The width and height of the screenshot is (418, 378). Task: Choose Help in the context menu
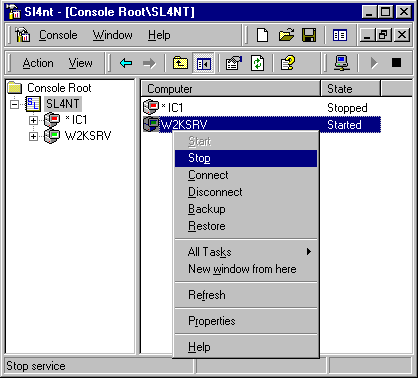point(246,347)
